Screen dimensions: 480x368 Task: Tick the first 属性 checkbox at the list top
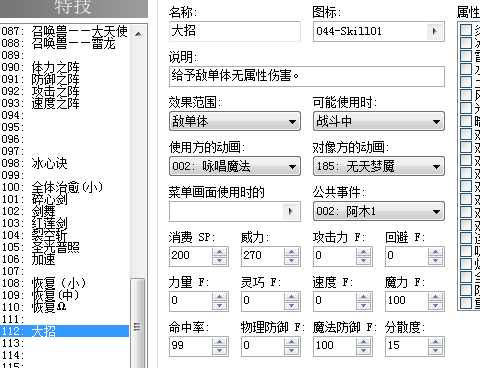coord(466,30)
